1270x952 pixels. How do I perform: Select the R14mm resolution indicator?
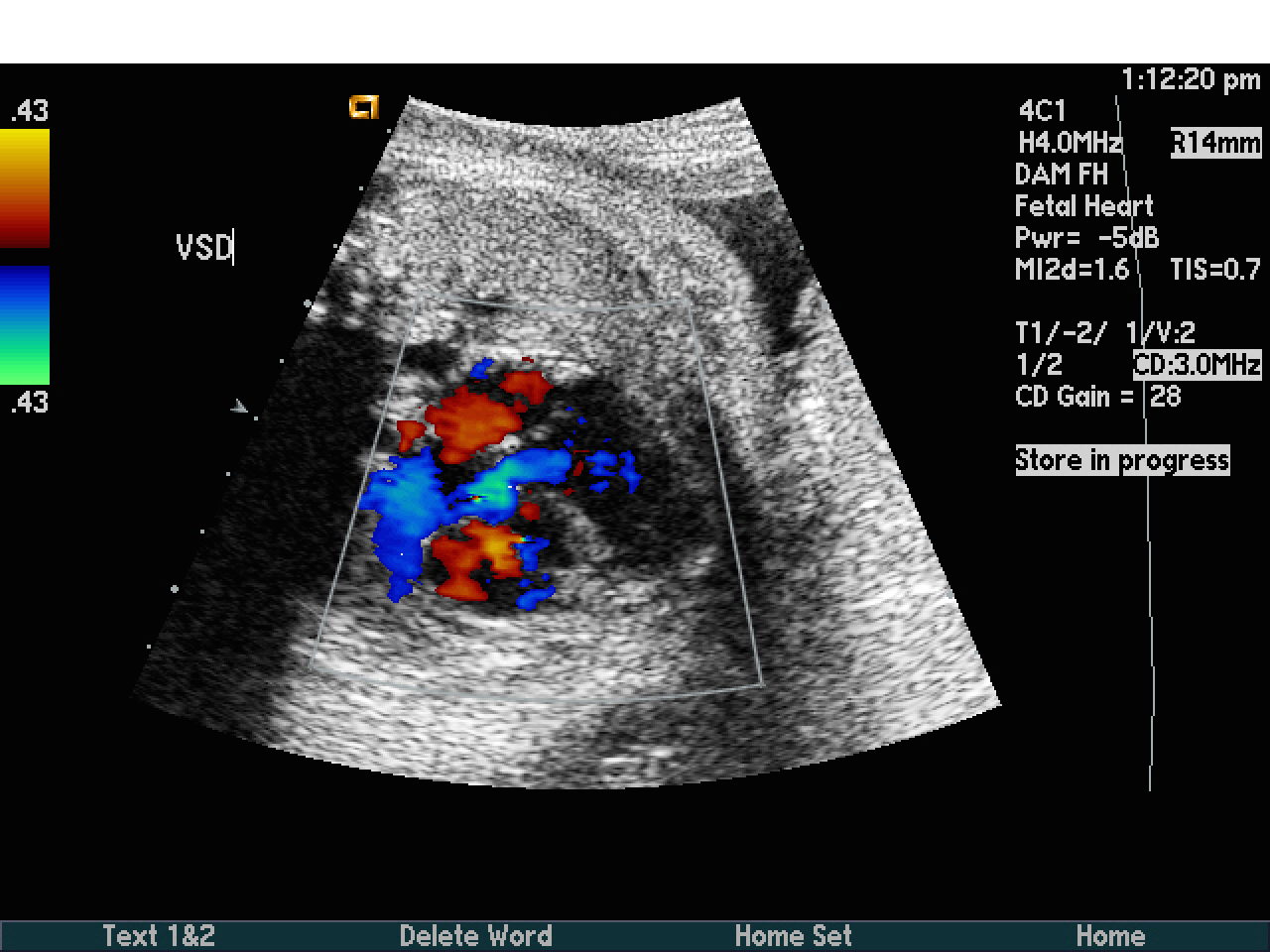pos(1214,143)
